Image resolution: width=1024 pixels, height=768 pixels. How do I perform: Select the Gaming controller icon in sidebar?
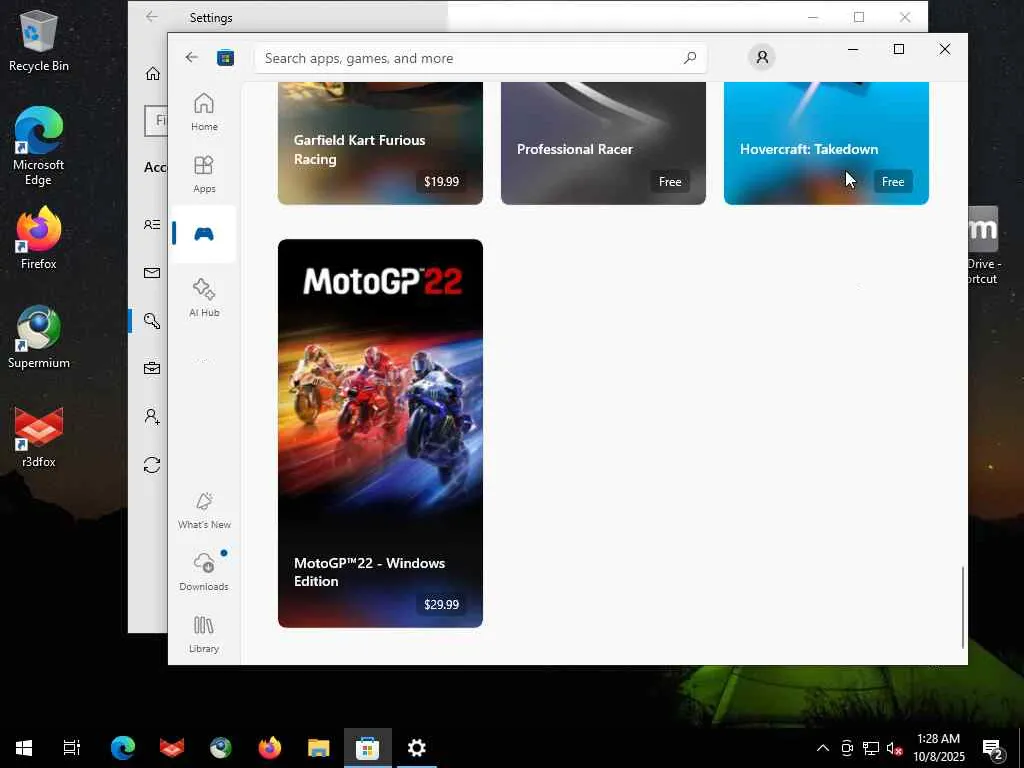coord(204,234)
